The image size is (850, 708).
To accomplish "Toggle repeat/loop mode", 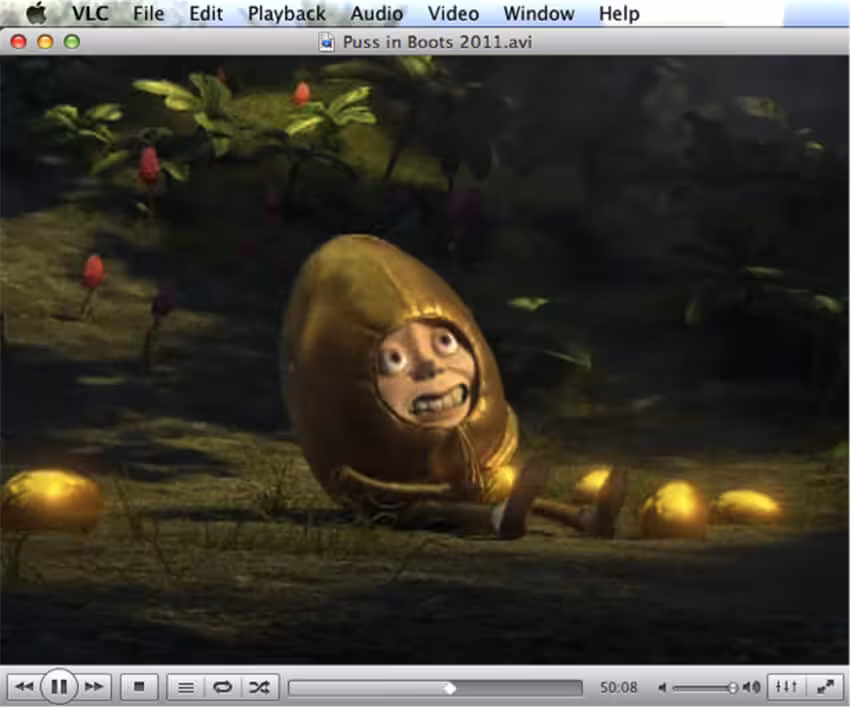I will (x=223, y=687).
